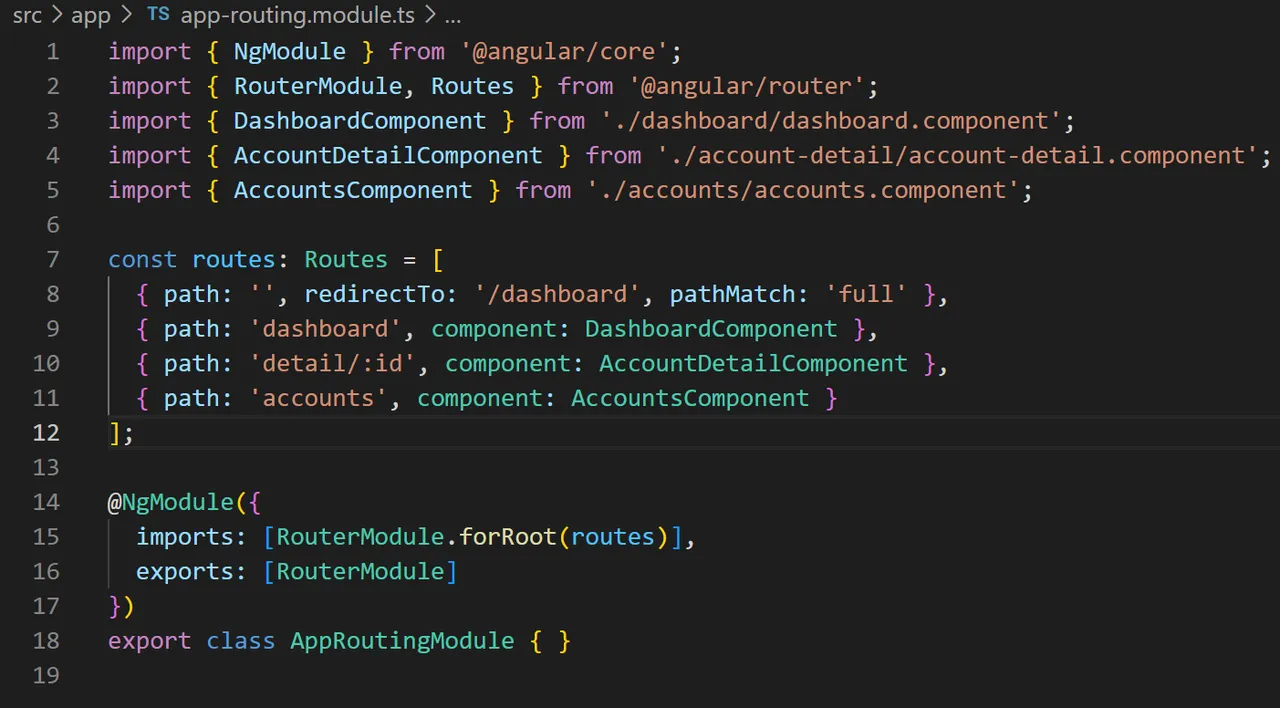Click line number 7 in the gutter
1280x708 pixels.
pos(52,260)
